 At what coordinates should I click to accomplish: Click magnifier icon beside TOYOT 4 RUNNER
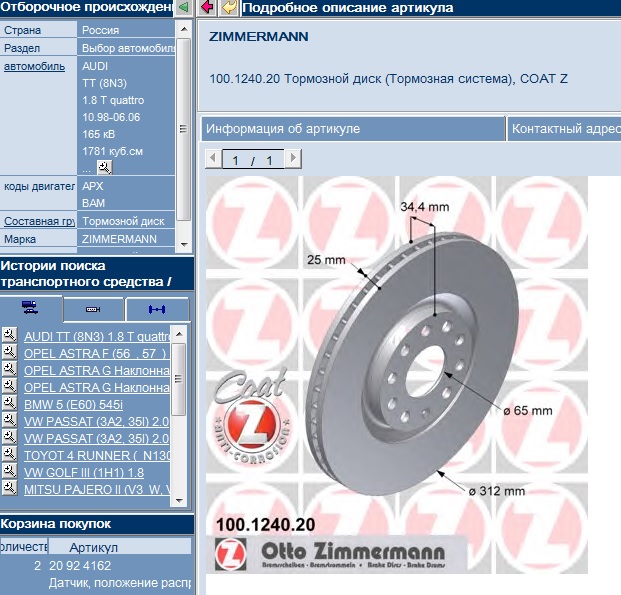pos(10,454)
